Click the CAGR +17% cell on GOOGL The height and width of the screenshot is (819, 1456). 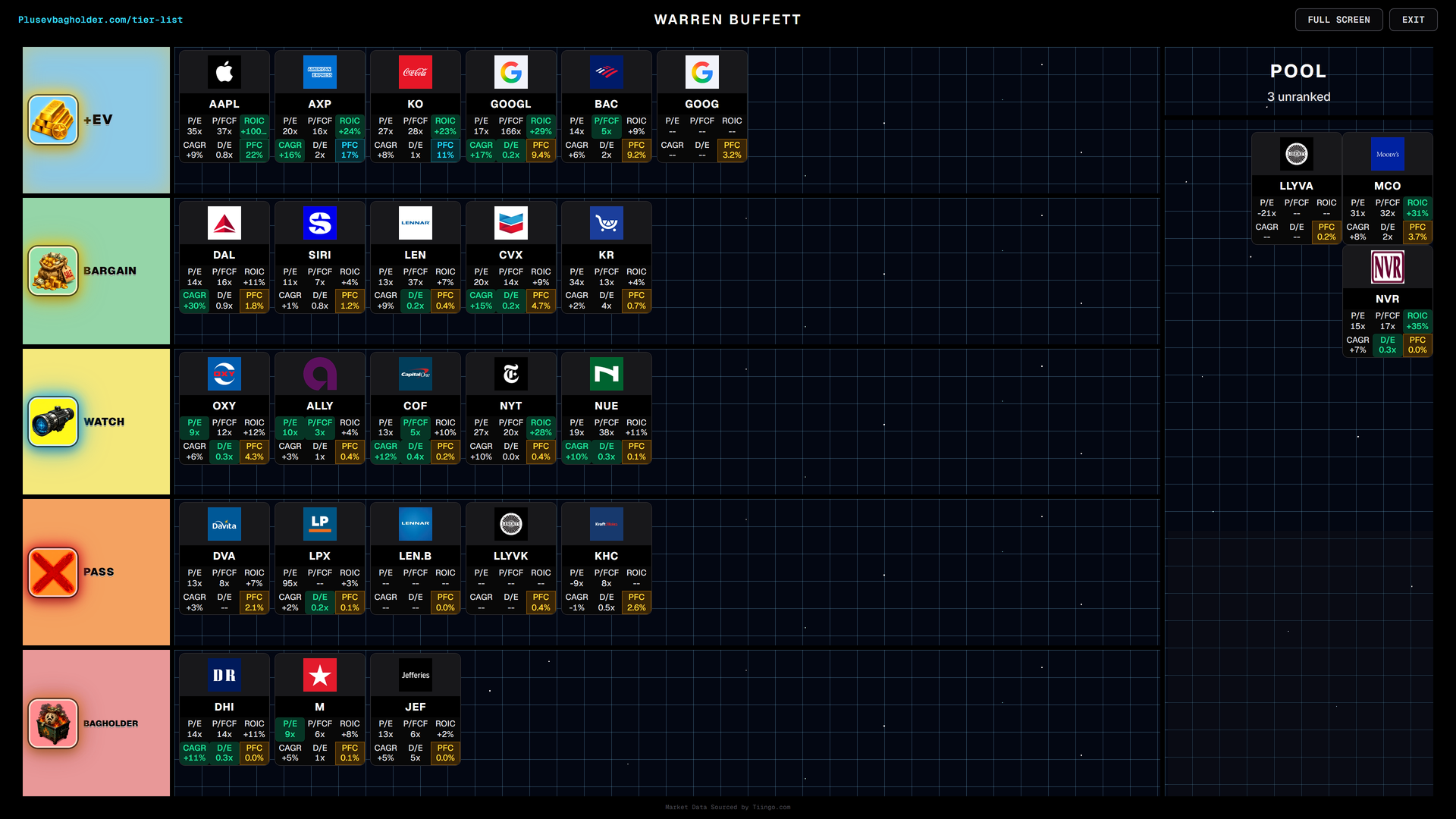pyautogui.click(x=481, y=150)
